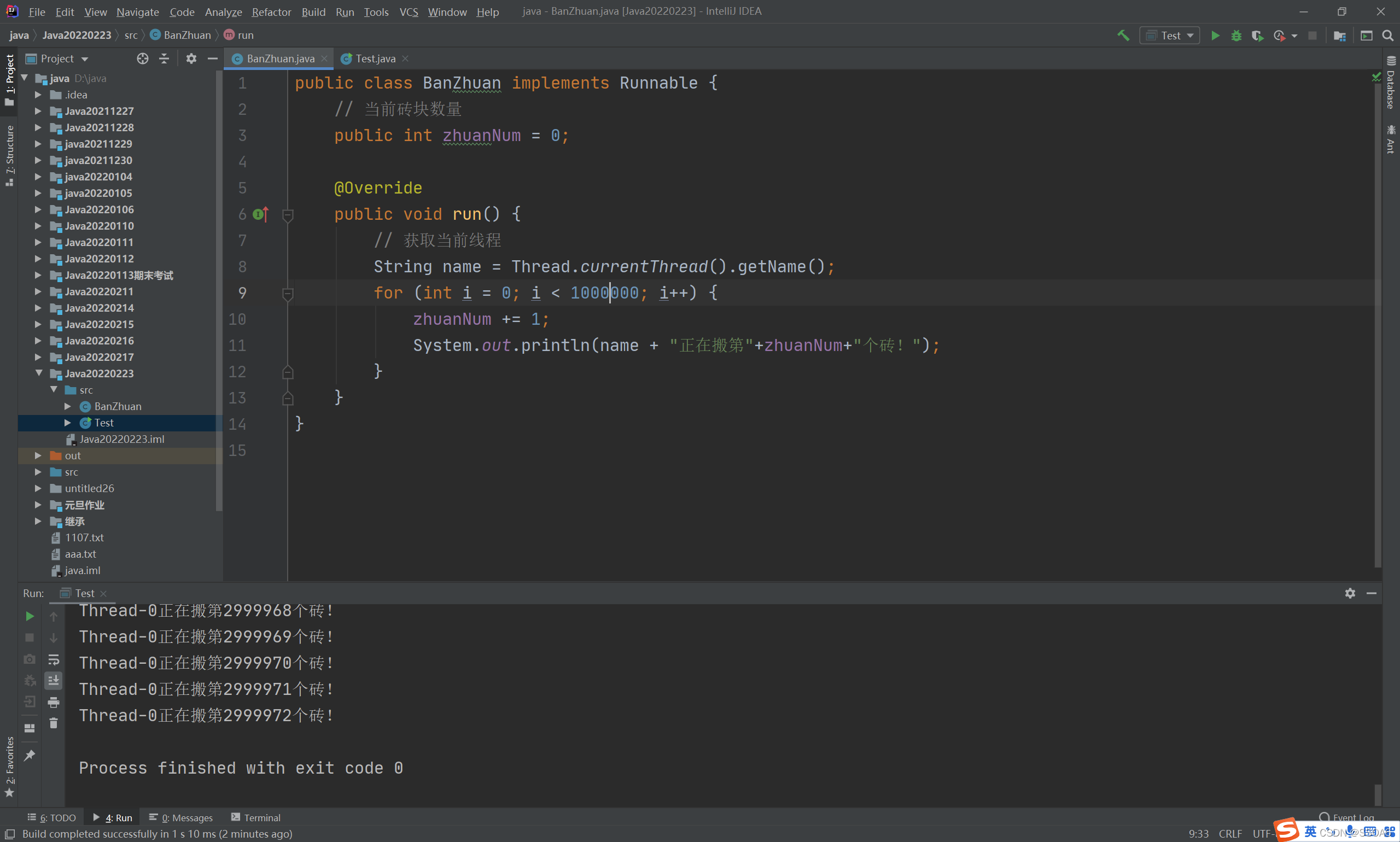Image resolution: width=1400 pixels, height=842 pixels.
Task: Open Project panel settings gear
Action: click(191, 59)
